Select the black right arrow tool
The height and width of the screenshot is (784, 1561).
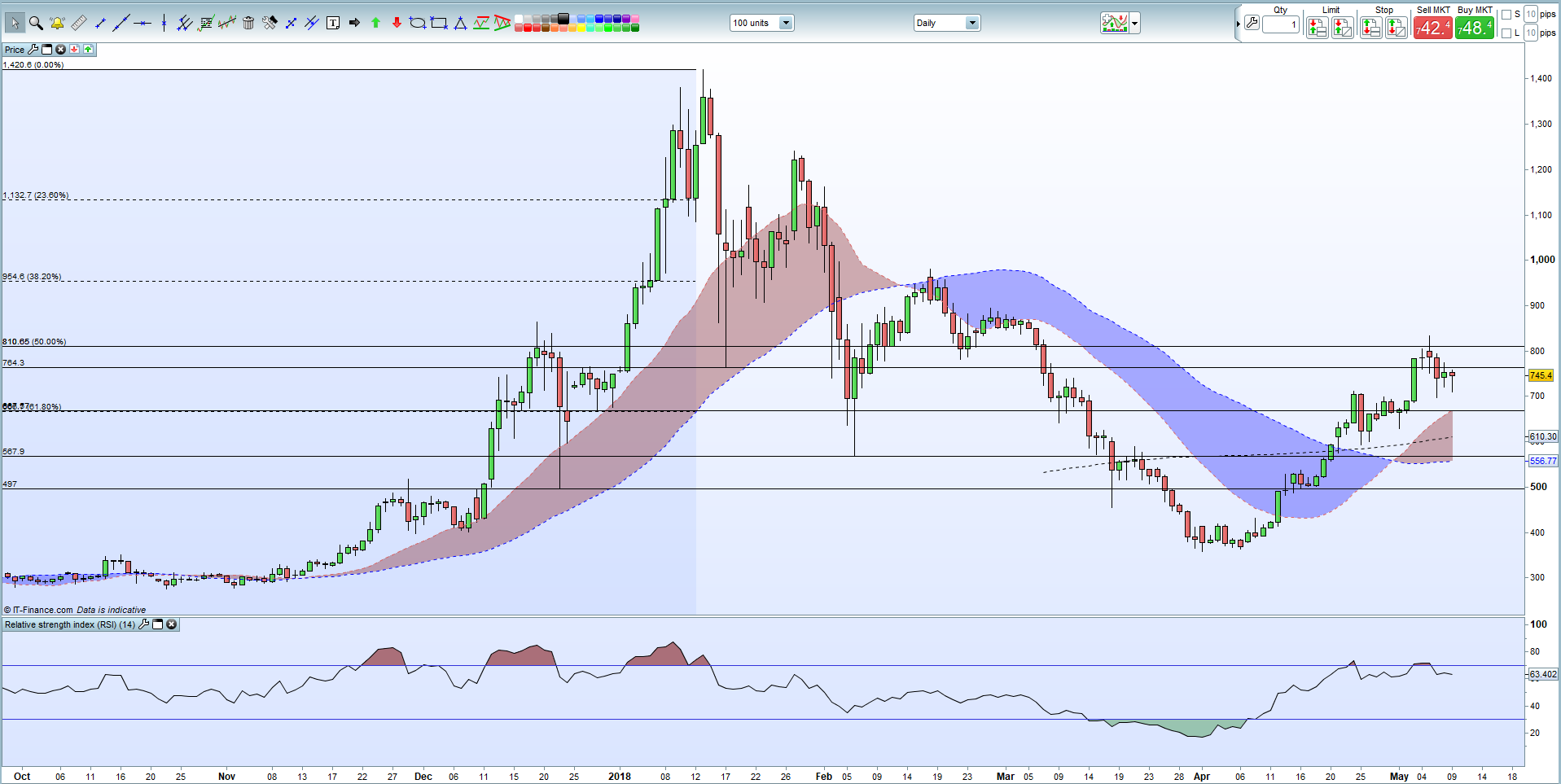(x=354, y=23)
